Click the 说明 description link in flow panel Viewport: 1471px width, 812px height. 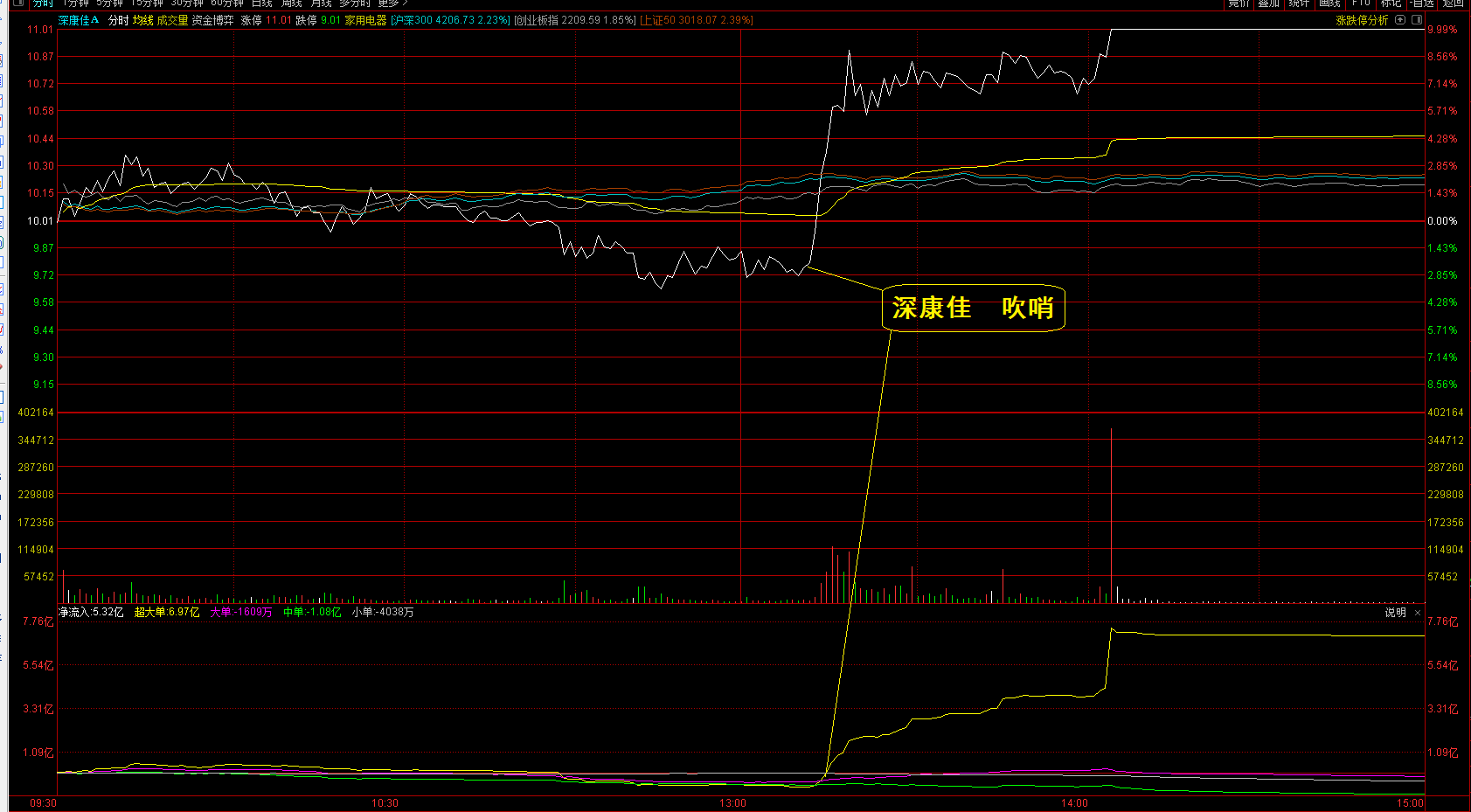click(1395, 612)
